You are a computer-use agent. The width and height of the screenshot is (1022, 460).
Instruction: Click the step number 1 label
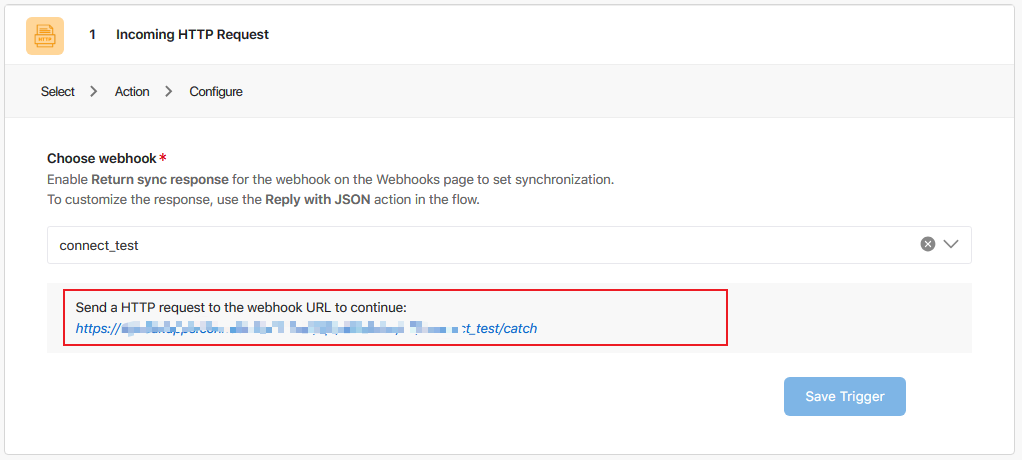point(93,35)
